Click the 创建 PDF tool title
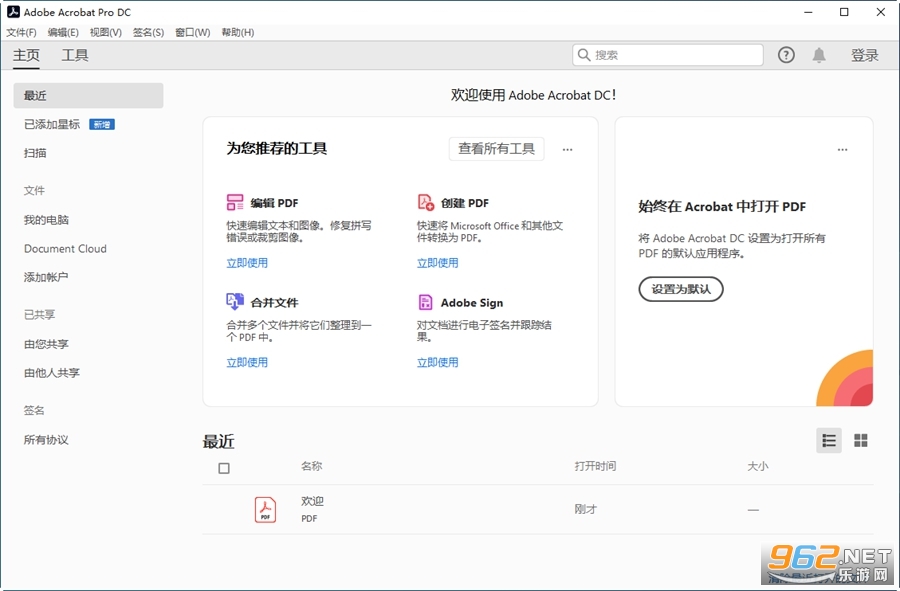Screen dimensions: 900x591 [x=465, y=203]
